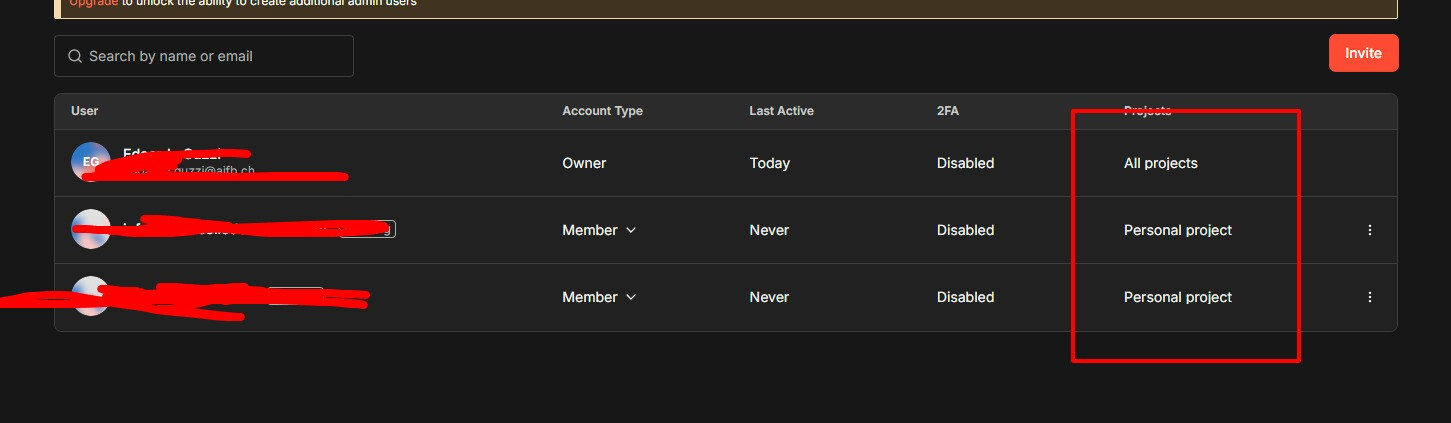Open the three-dot menu for the last Member
The height and width of the screenshot is (423, 1451).
[x=1369, y=297]
